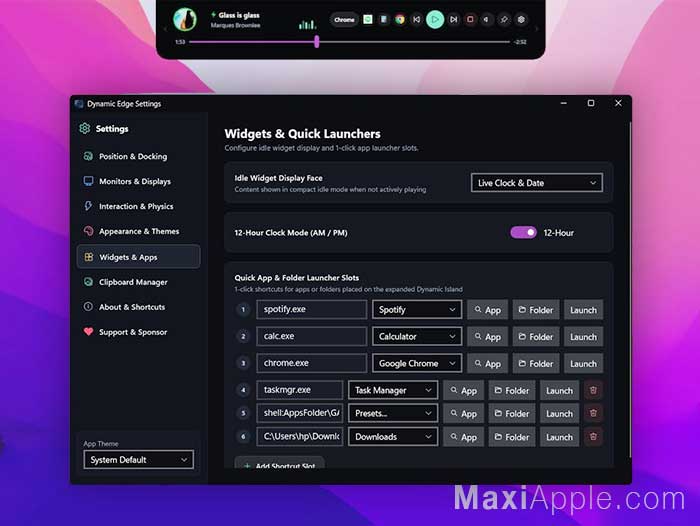
Task: Play the track in the media island
Action: (435, 20)
